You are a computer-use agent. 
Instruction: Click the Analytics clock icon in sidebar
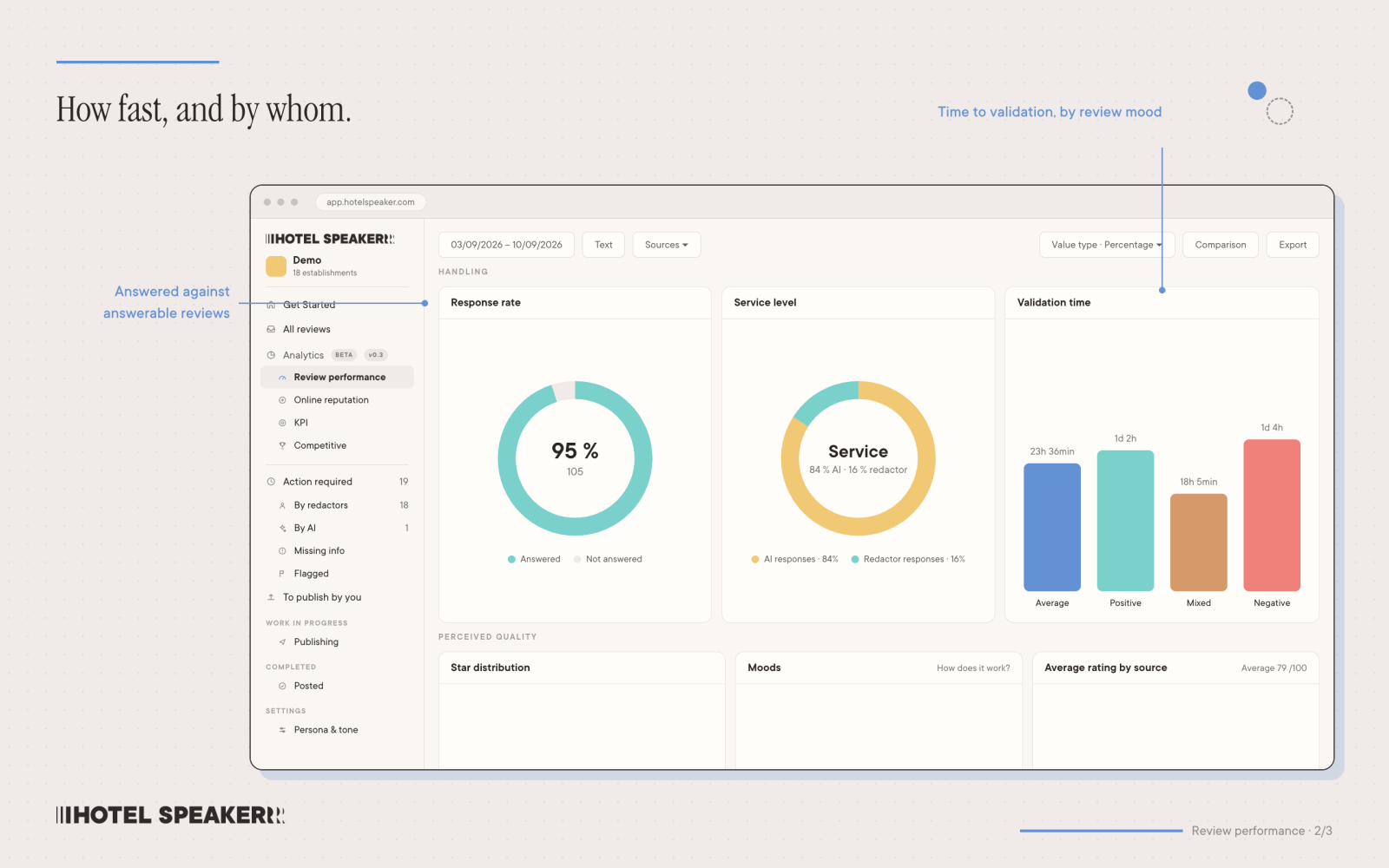point(271,355)
